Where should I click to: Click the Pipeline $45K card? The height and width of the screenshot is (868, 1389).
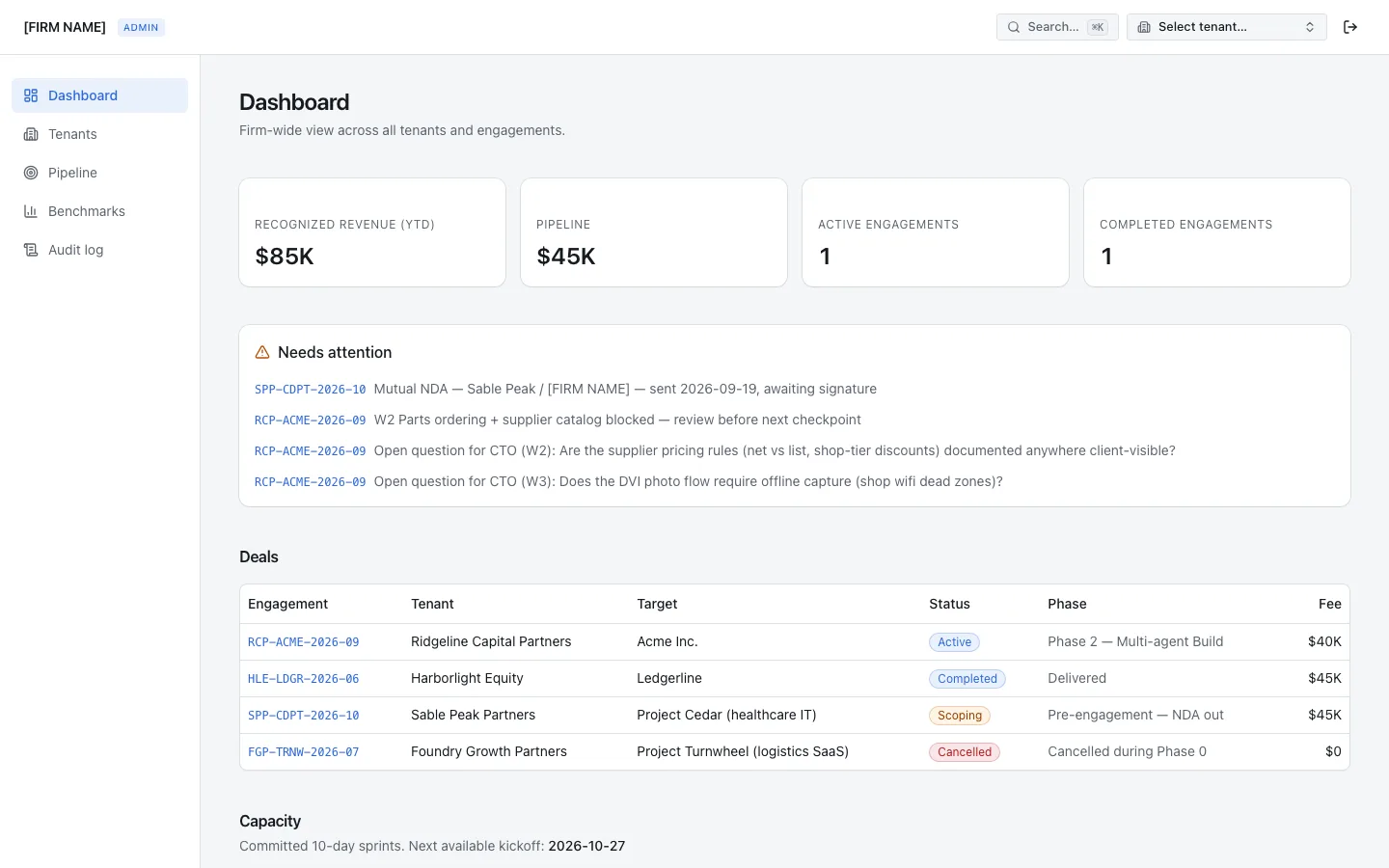(x=654, y=232)
